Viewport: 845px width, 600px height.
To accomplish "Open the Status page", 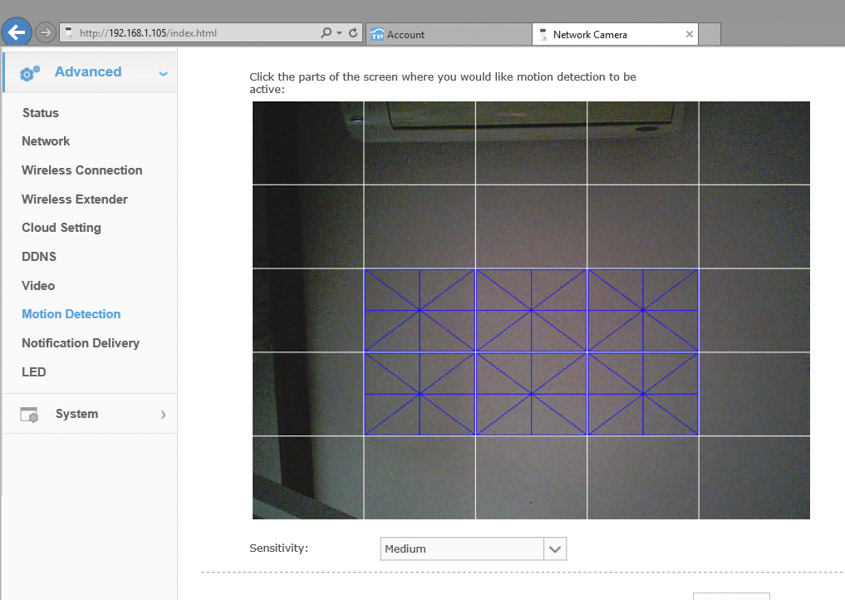I will pyautogui.click(x=40, y=113).
